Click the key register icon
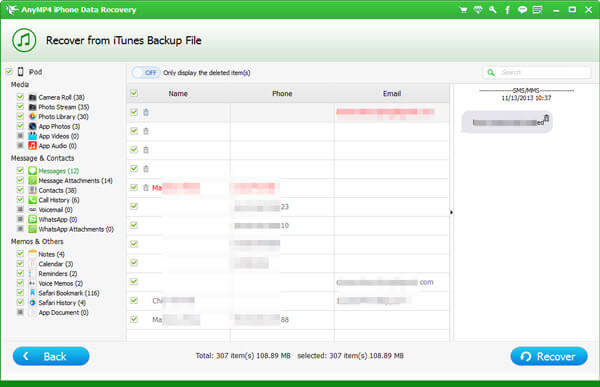Screen dimensions: 600x387 (493, 10)
